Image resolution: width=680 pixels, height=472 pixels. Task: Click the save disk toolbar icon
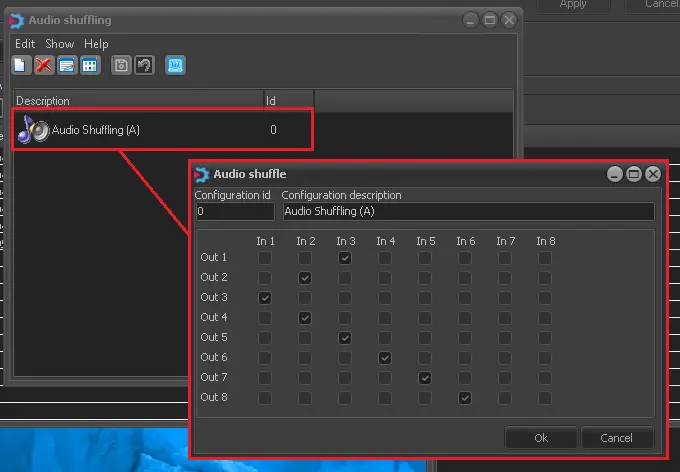[x=121, y=65]
